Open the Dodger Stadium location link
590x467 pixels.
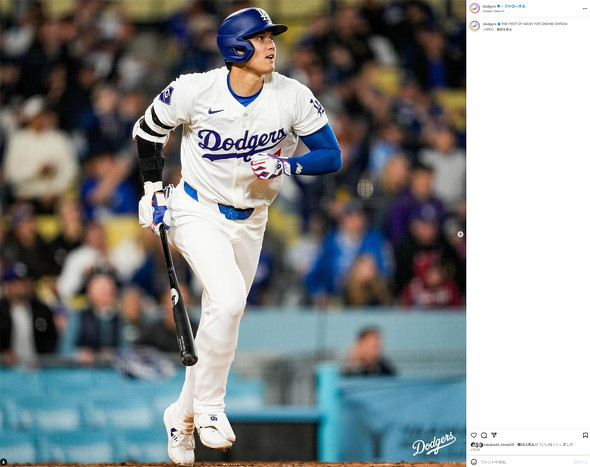[x=493, y=11]
